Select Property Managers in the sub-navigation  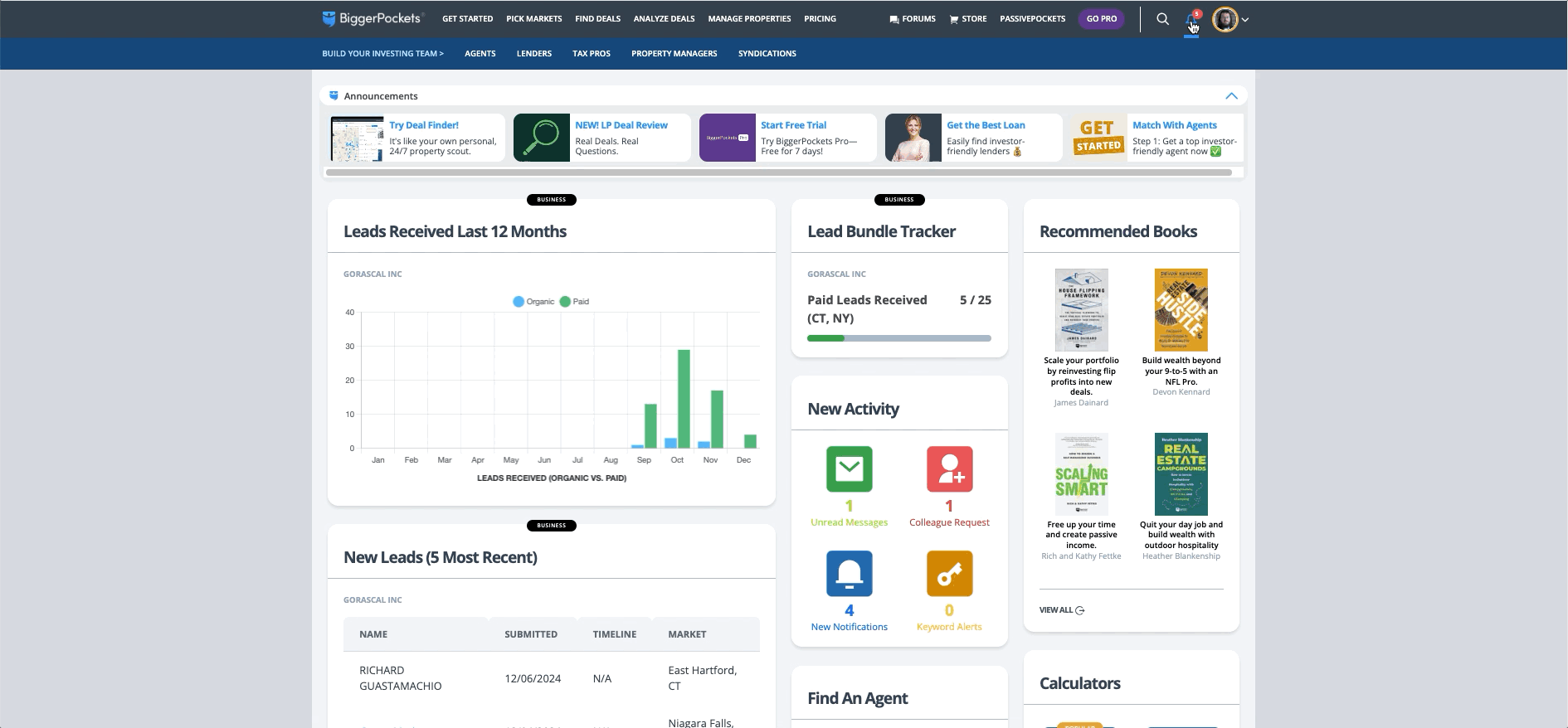[x=674, y=54]
